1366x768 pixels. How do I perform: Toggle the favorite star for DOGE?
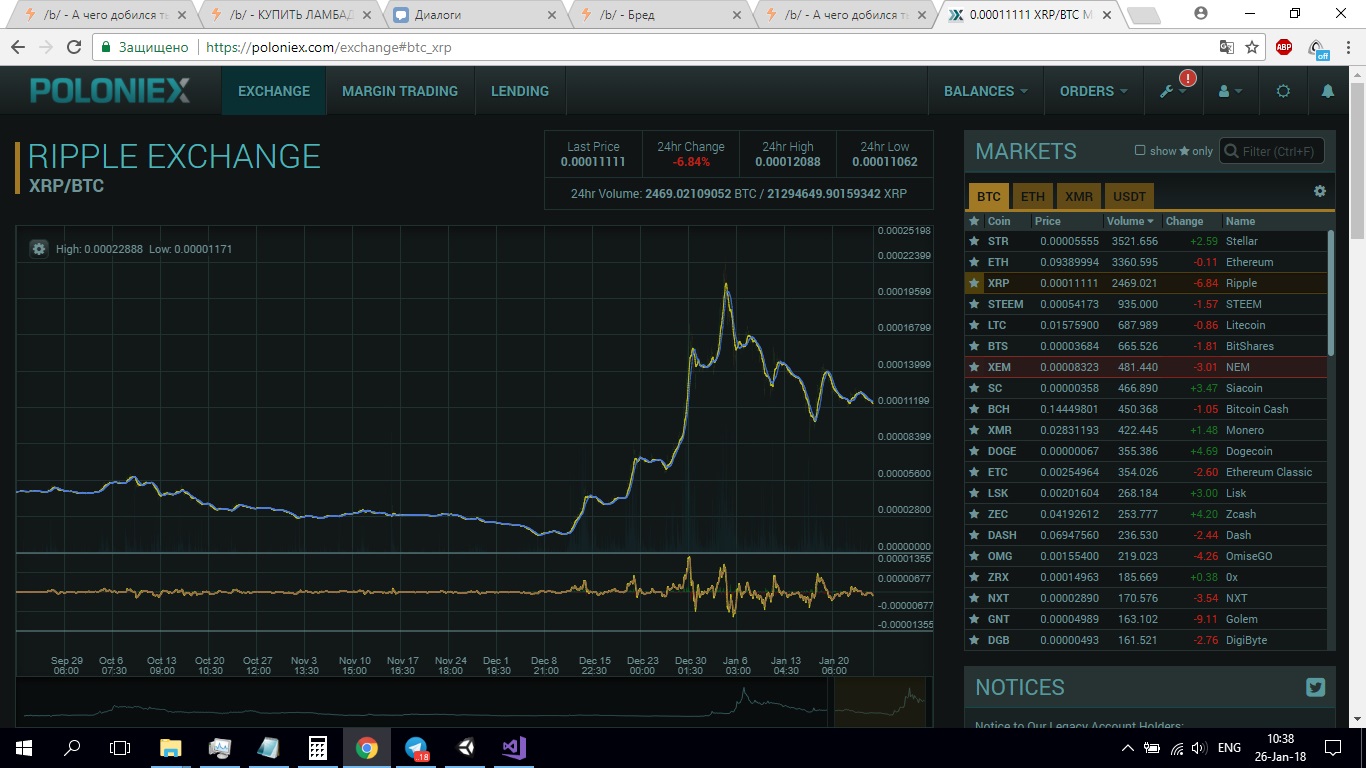click(974, 451)
